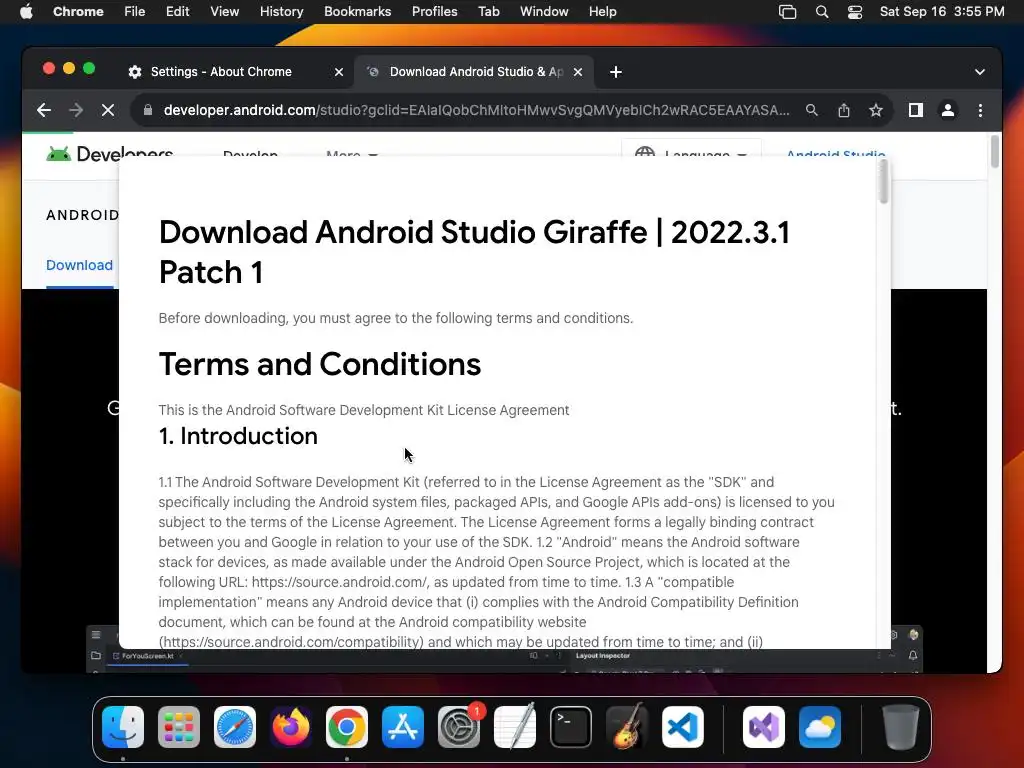Open Visual Studio Code from the dock

pyautogui.click(x=683, y=727)
